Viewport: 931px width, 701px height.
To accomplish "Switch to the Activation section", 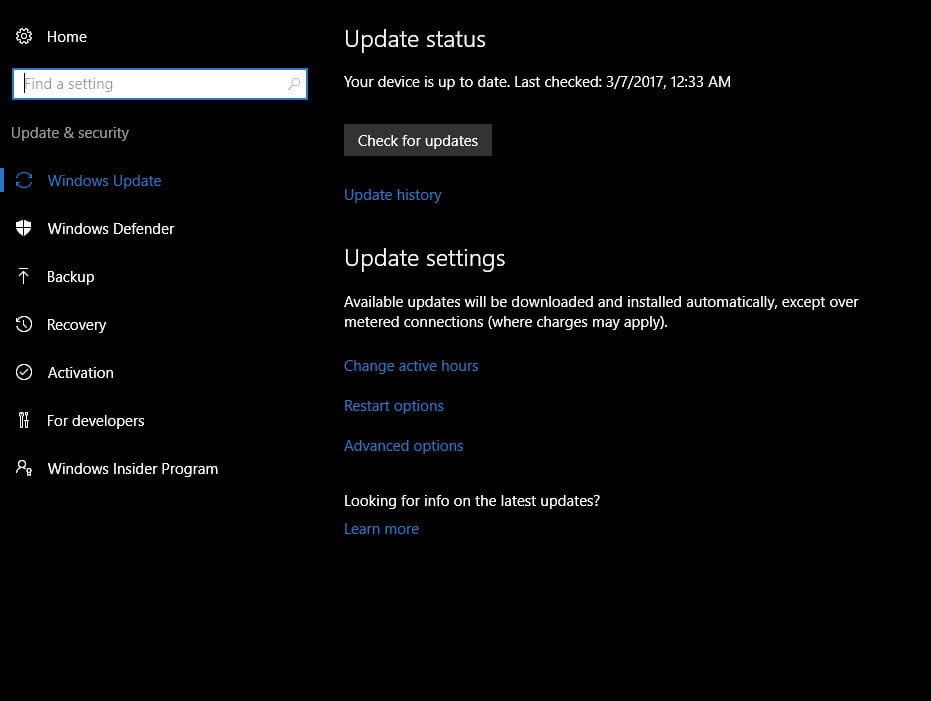I will (x=80, y=373).
